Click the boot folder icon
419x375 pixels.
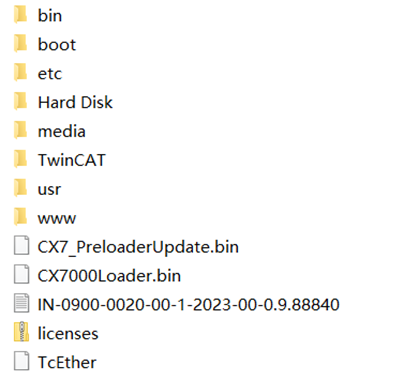pyautogui.click(x=21, y=44)
